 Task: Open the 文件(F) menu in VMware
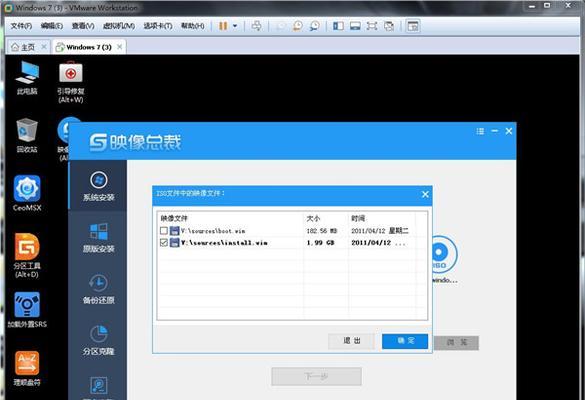point(21,26)
